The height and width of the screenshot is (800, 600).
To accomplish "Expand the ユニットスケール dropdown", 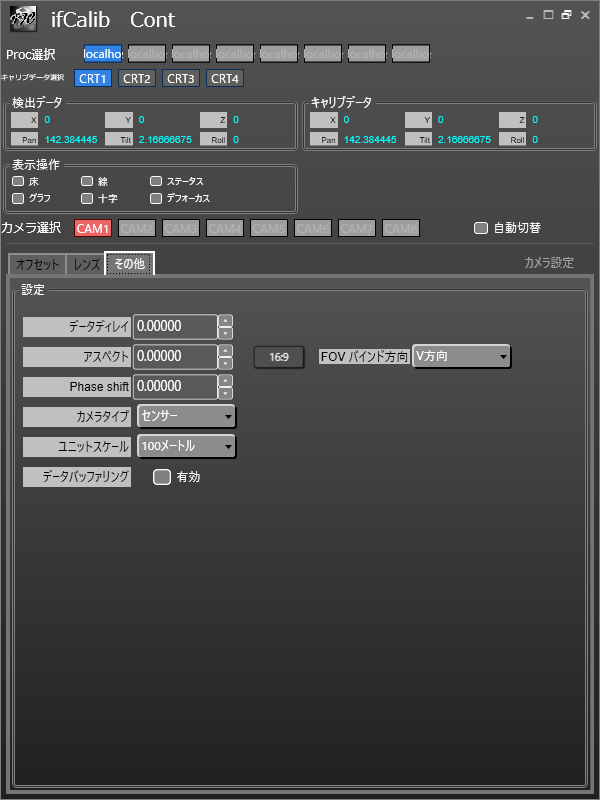I will 186,446.
